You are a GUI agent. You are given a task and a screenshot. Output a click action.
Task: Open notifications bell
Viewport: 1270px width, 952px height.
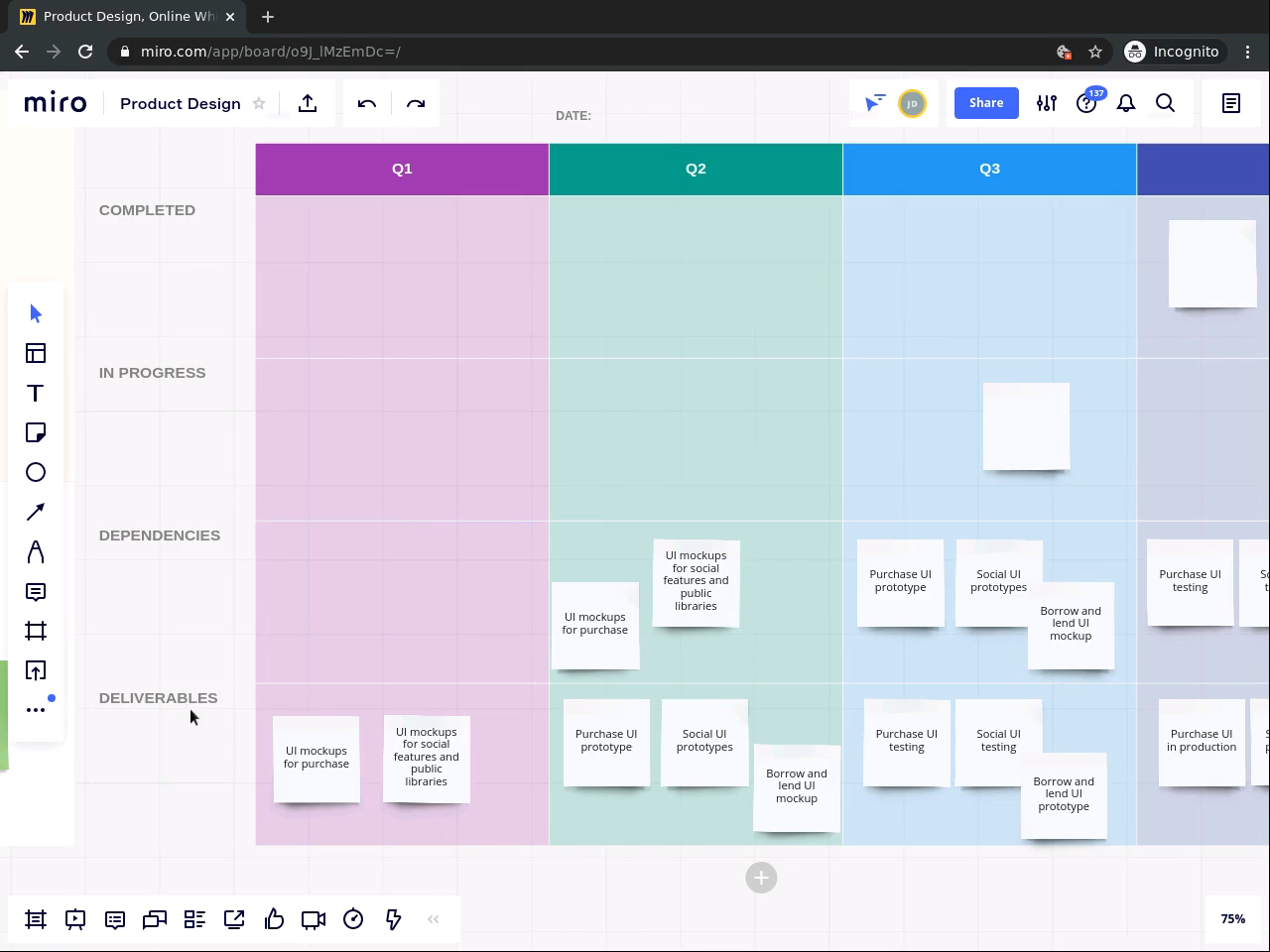coord(1126,103)
